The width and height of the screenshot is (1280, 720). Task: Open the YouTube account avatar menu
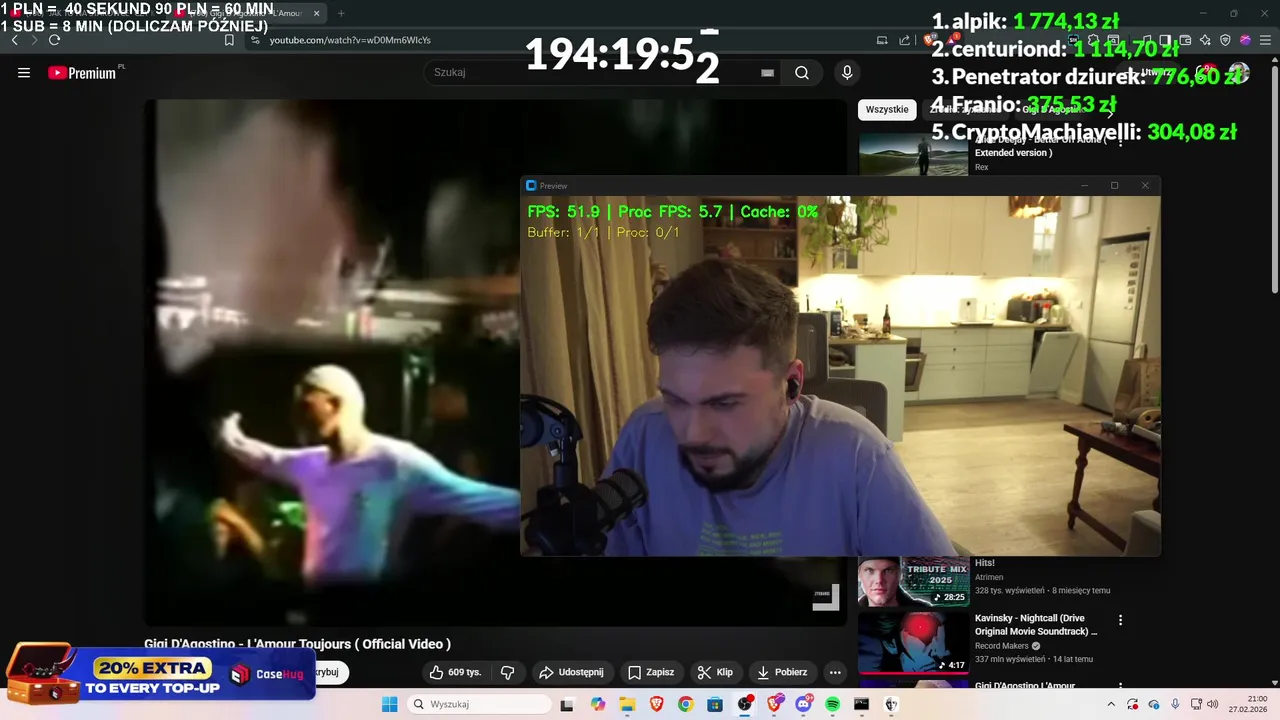tap(1239, 73)
